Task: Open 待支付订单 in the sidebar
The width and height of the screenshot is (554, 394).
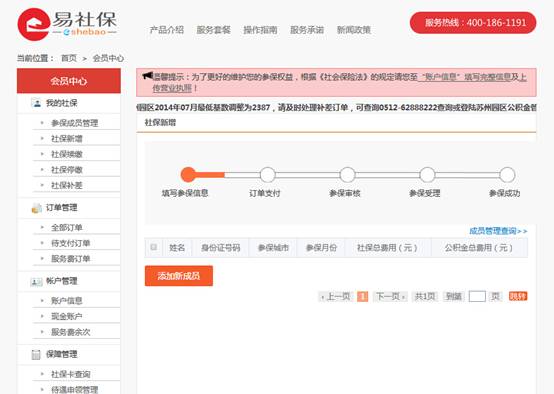Action: 71,243
